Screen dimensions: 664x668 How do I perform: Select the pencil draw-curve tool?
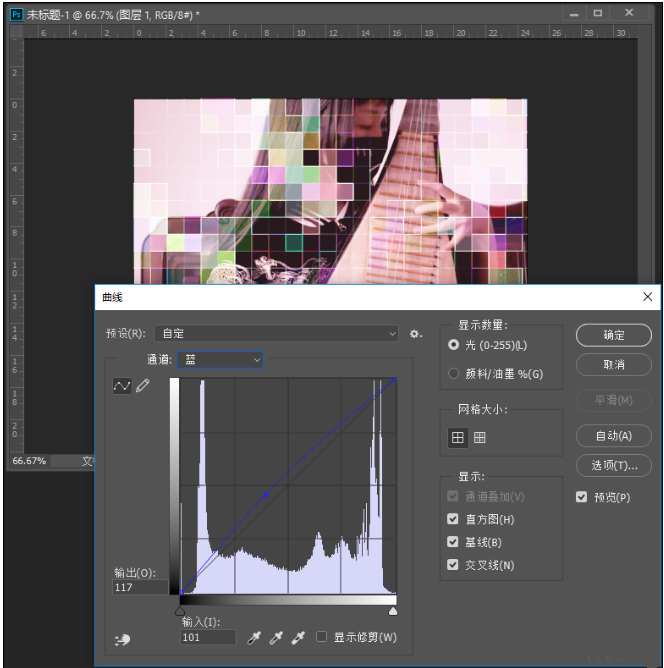tap(143, 386)
